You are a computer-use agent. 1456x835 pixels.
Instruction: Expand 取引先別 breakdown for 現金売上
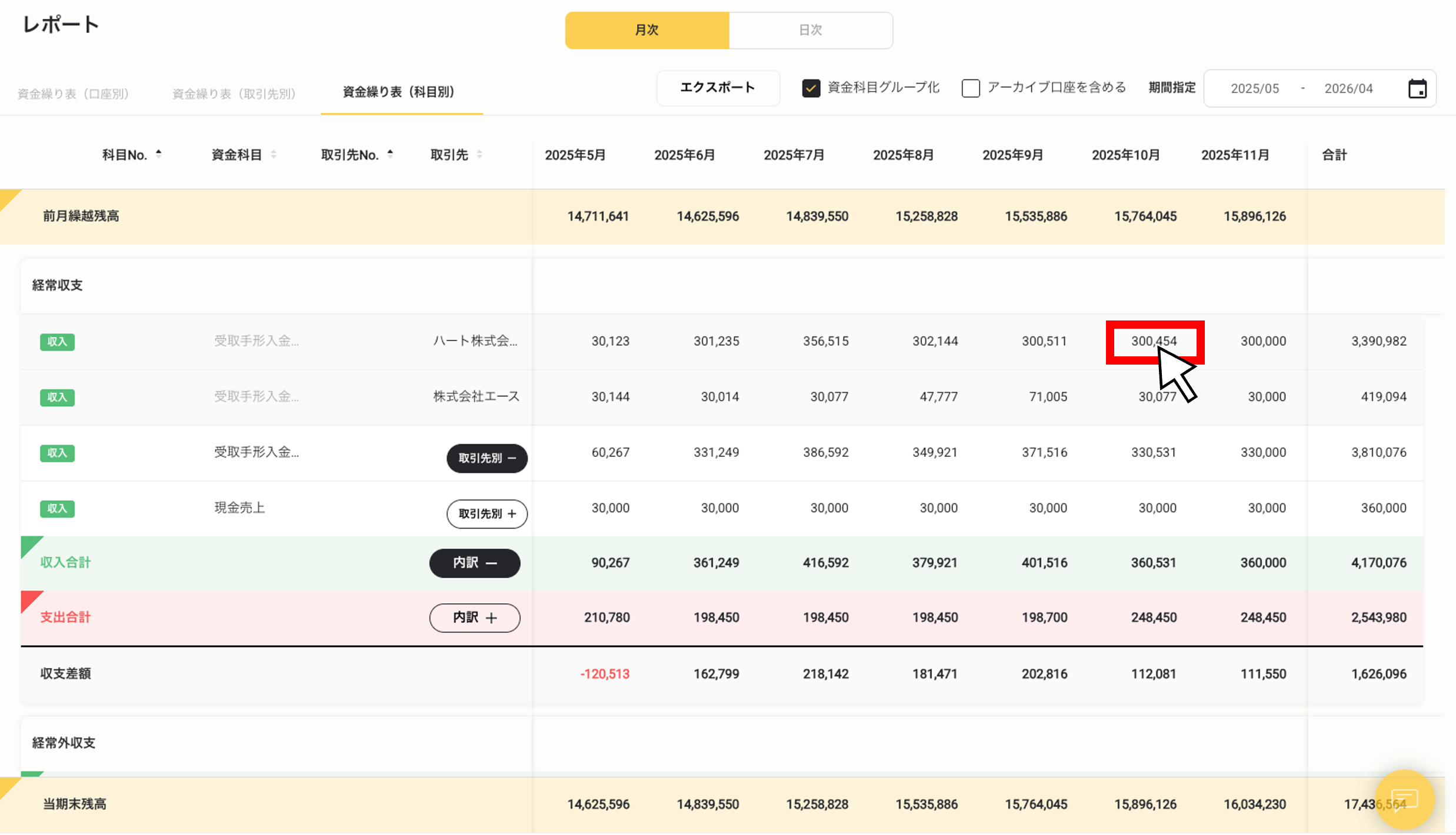[x=487, y=514]
